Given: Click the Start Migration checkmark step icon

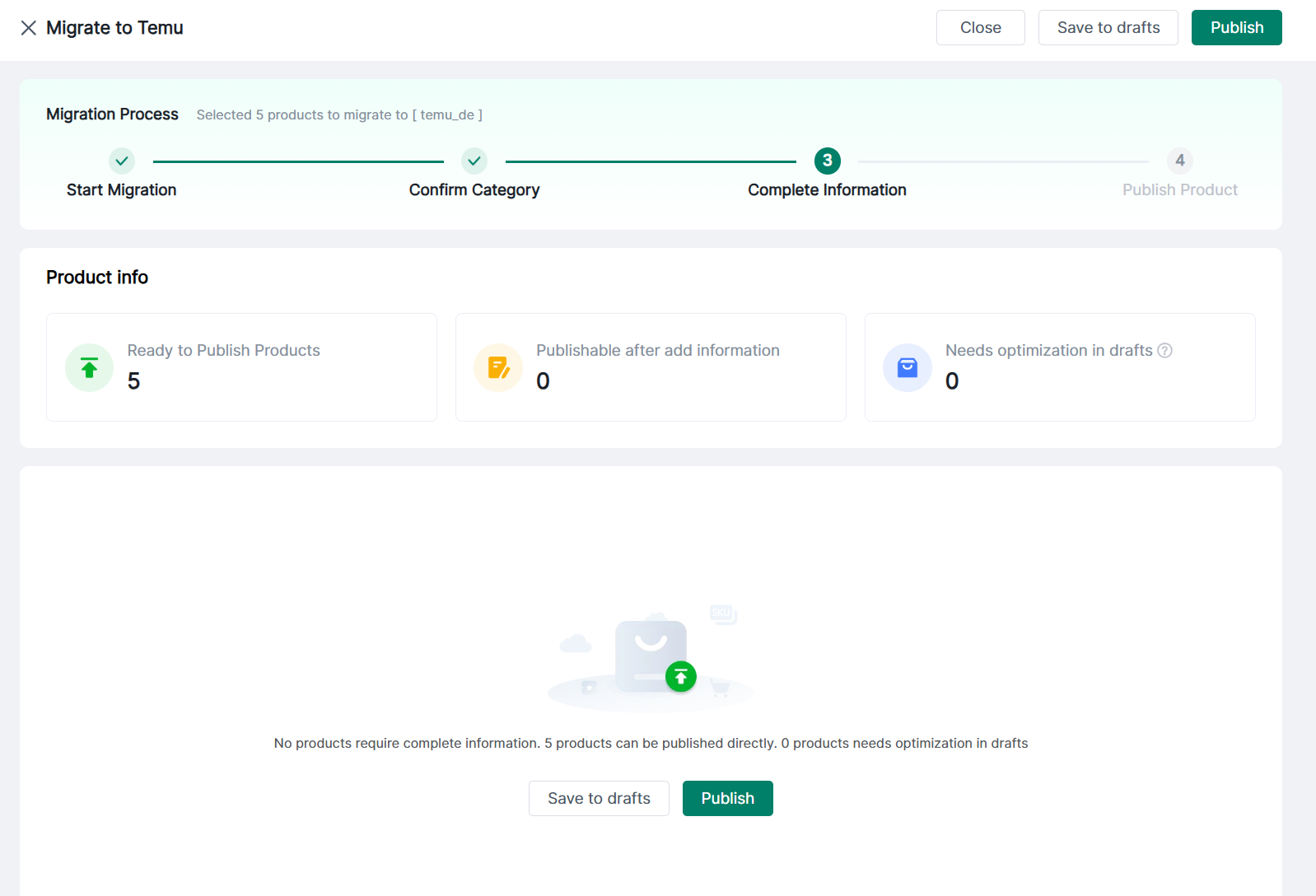Looking at the screenshot, I should tap(122, 161).
